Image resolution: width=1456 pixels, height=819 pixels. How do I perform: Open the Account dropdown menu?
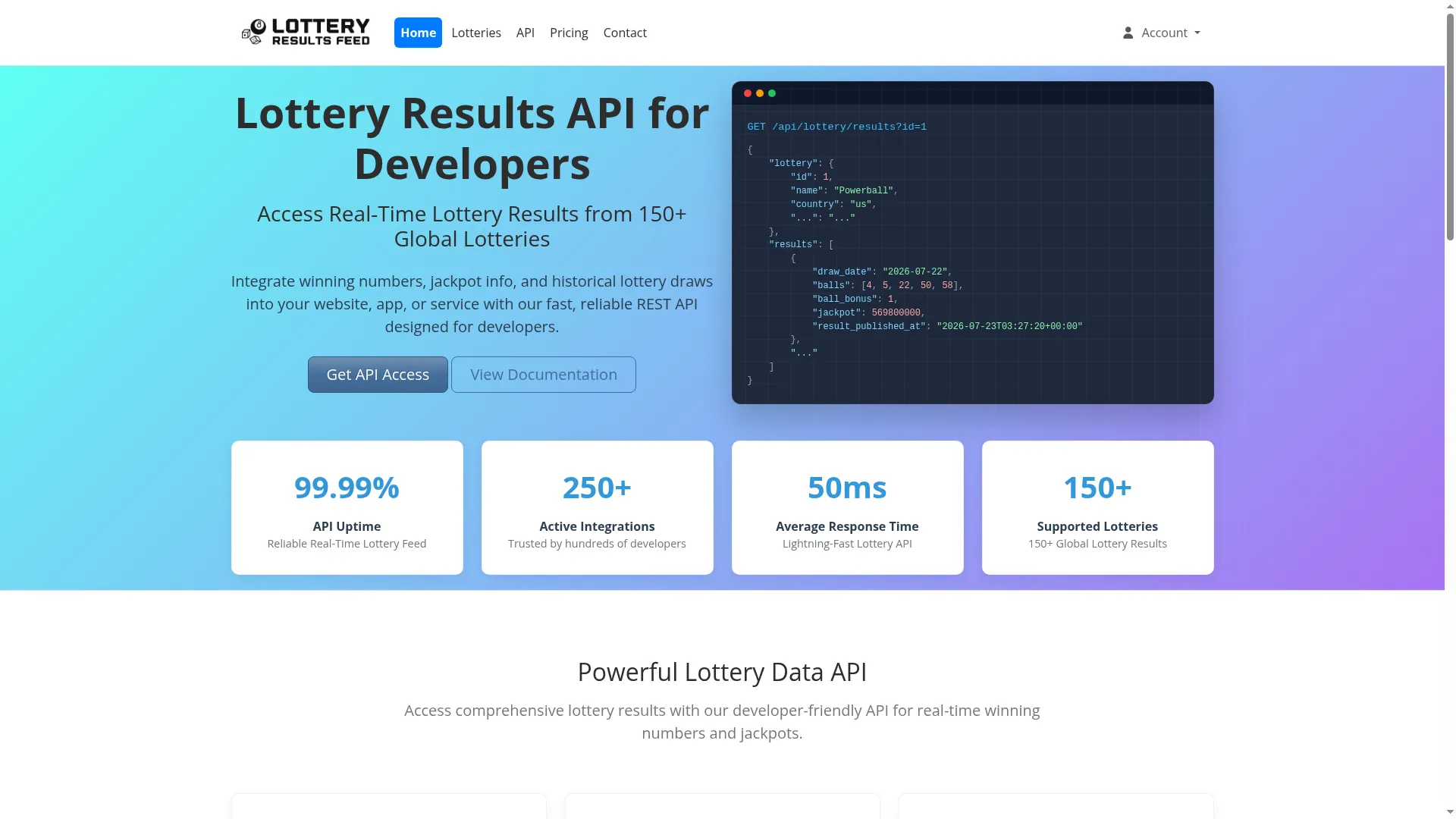[x=1162, y=33]
